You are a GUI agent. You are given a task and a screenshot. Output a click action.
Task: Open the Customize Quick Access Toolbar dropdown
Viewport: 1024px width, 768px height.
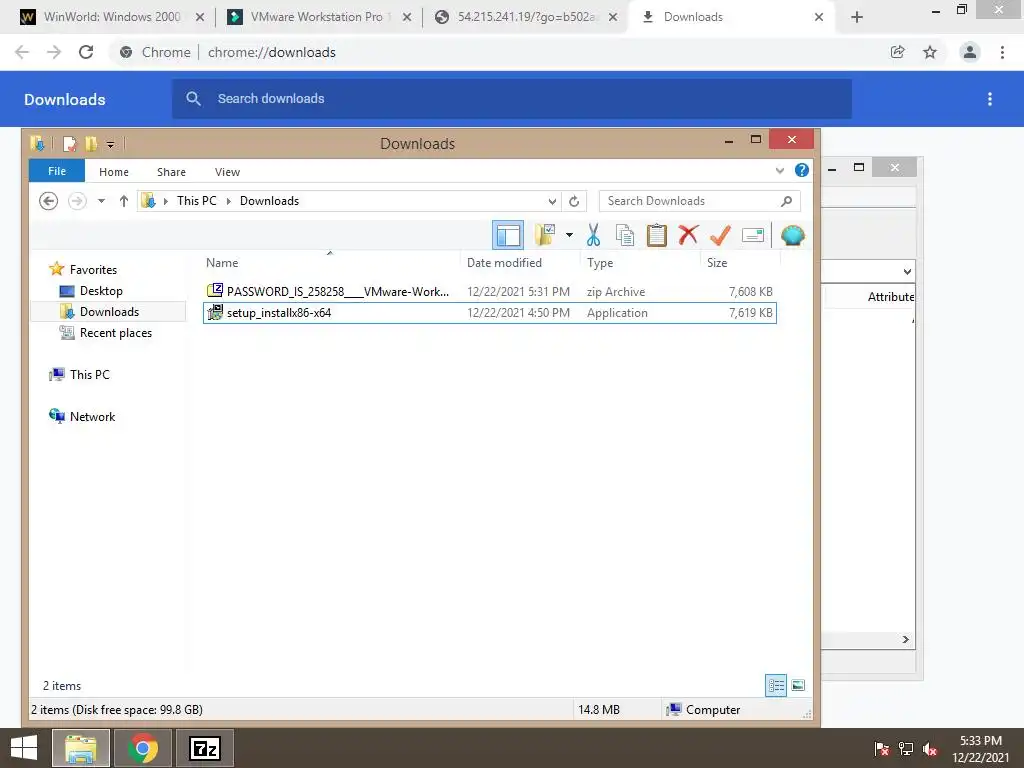110,144
